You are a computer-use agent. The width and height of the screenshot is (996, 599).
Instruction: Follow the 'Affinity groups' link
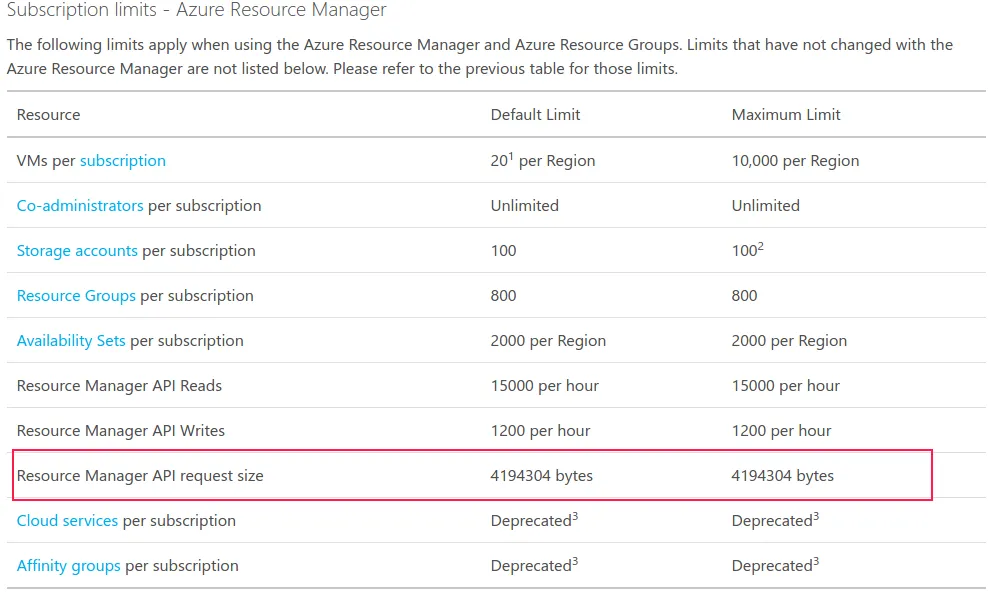click(68, 566)
